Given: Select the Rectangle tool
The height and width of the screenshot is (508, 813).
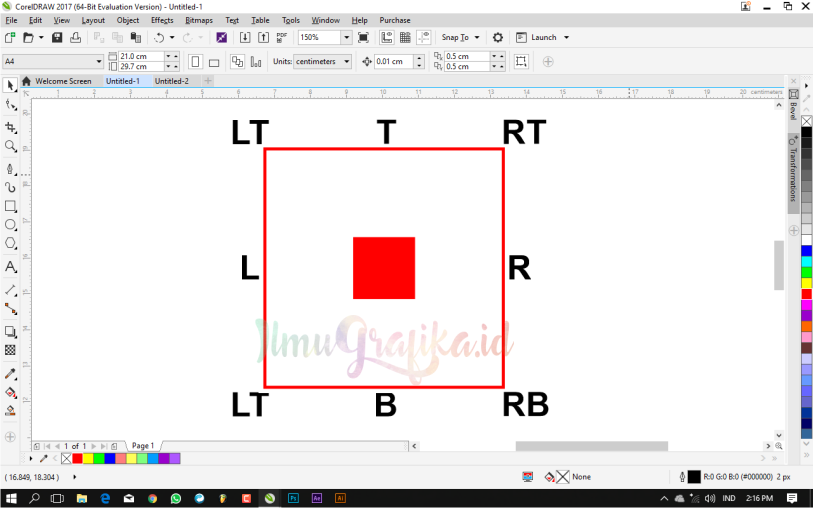Looking at the screenshot, I should pyautogui.click(x=10, y=206).
